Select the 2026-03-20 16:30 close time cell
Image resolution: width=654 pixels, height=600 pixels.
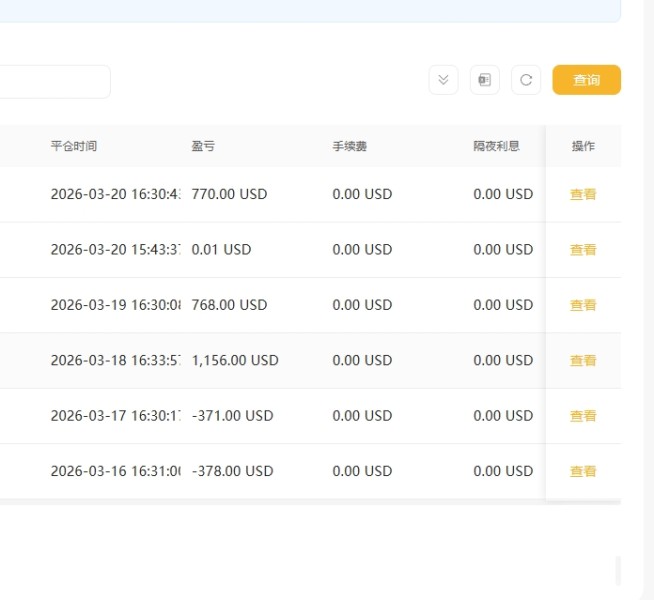click(x=116, y=194)
